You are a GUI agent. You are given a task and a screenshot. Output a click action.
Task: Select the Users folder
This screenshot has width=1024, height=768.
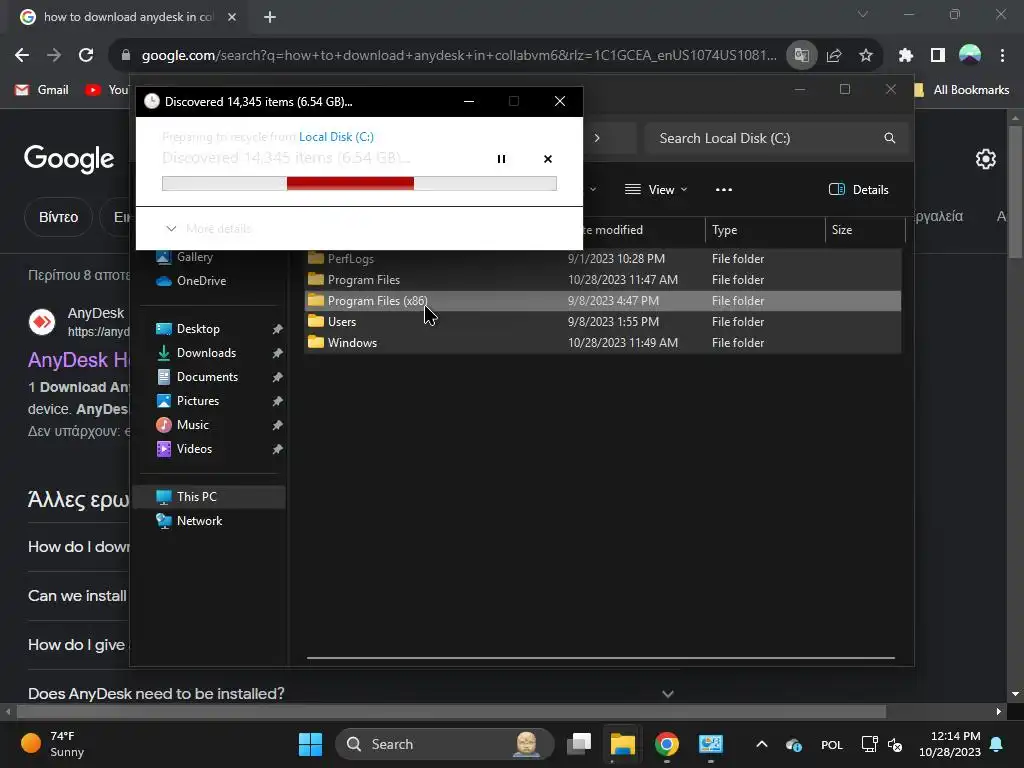[603, 321]
